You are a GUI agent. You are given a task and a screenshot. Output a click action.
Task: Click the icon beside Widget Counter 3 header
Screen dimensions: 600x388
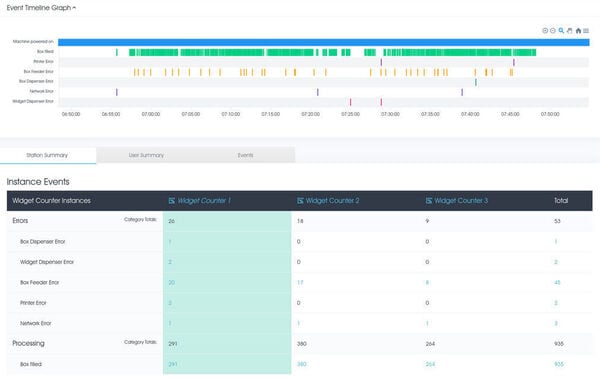pos(429,201)
